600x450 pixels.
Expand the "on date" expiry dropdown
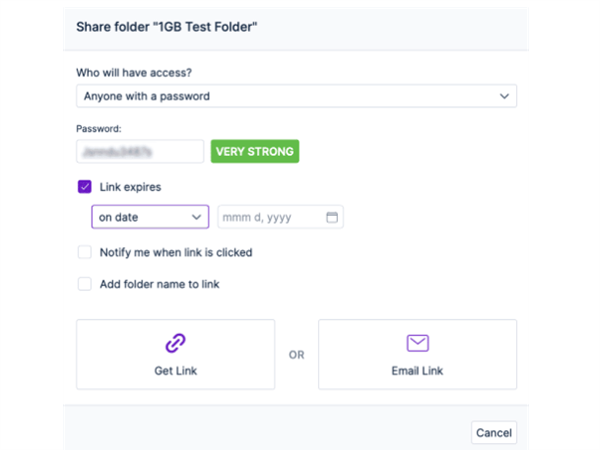[x=149, y=217]
